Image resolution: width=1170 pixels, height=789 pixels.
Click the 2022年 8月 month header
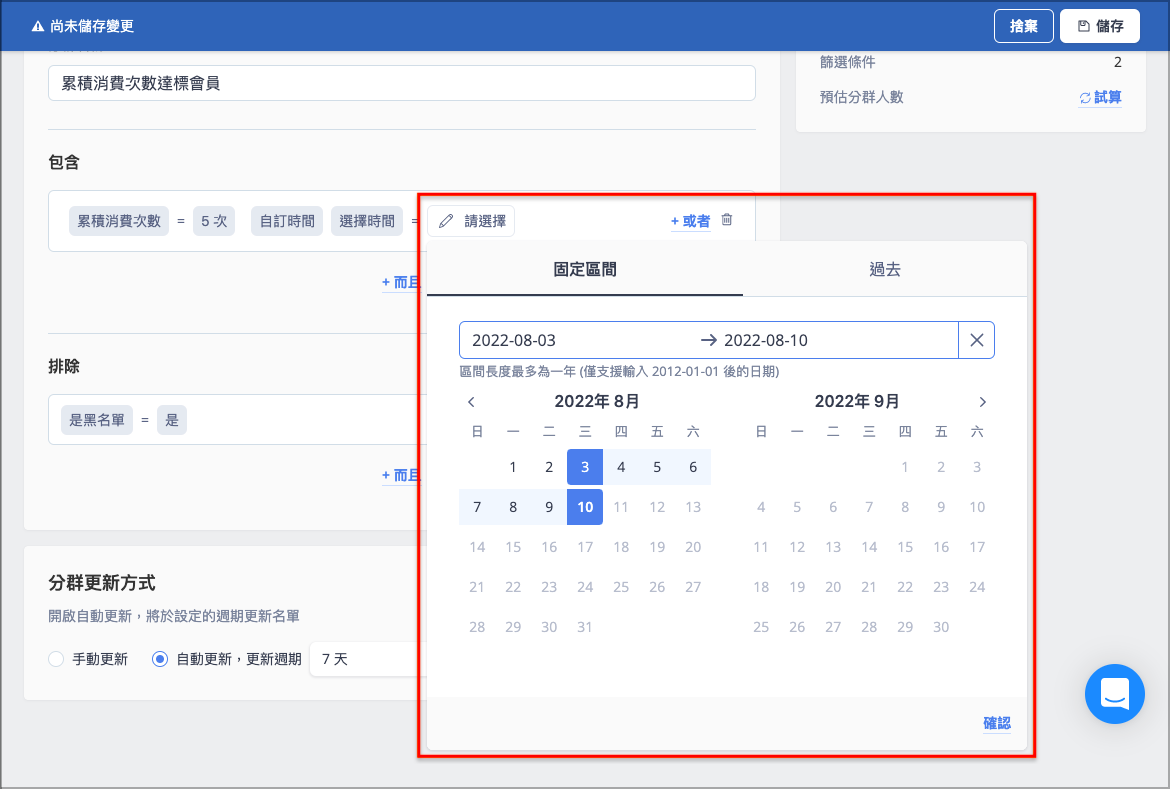597,402
